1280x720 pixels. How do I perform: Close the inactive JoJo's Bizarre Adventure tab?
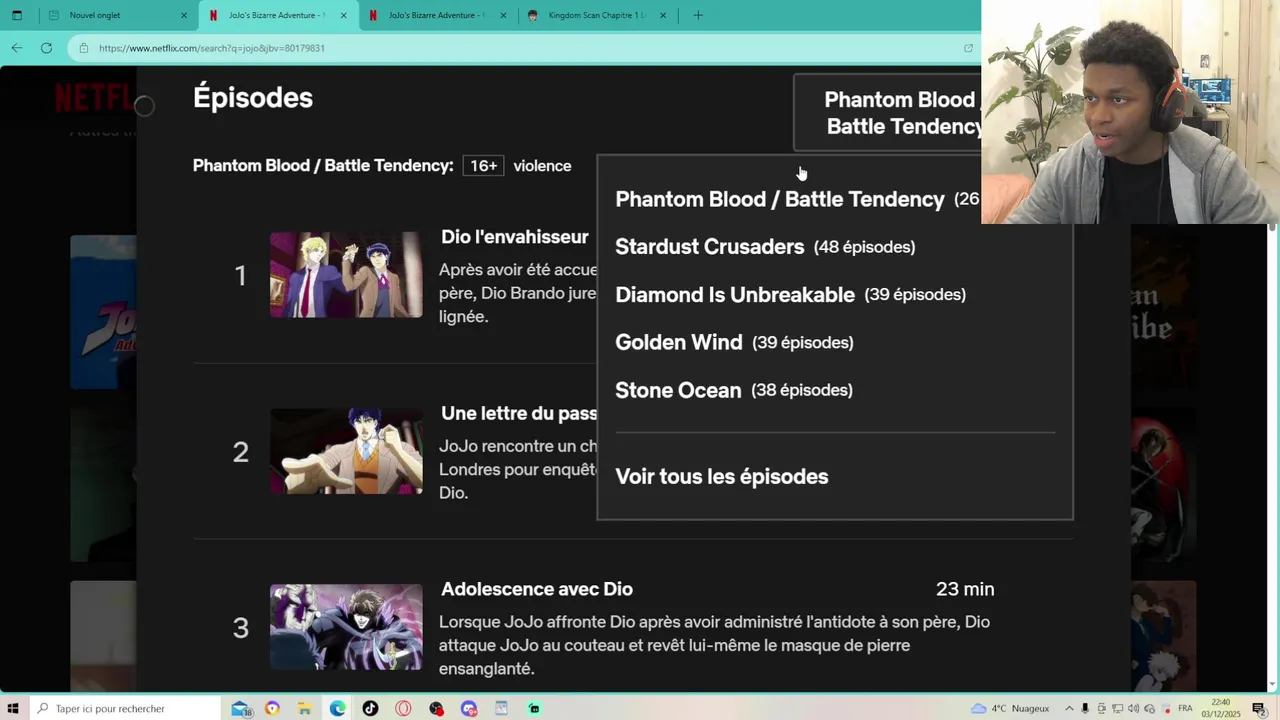point(503,15)
